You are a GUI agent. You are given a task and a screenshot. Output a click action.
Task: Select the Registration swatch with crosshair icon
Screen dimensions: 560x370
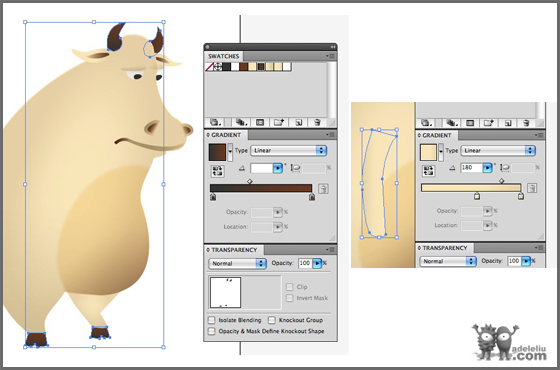[218, 67]
